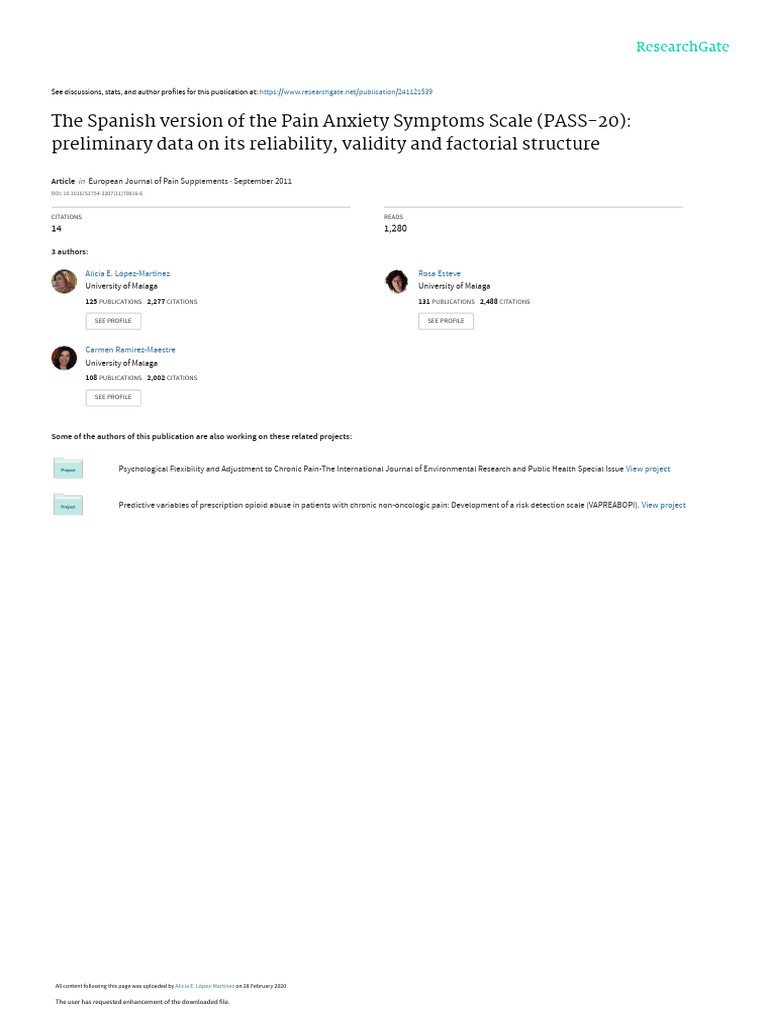Viewport: 768px width, 1024px height.
Task: Open Alicia E. López-Martínez author name link
Action: point(128,273)
